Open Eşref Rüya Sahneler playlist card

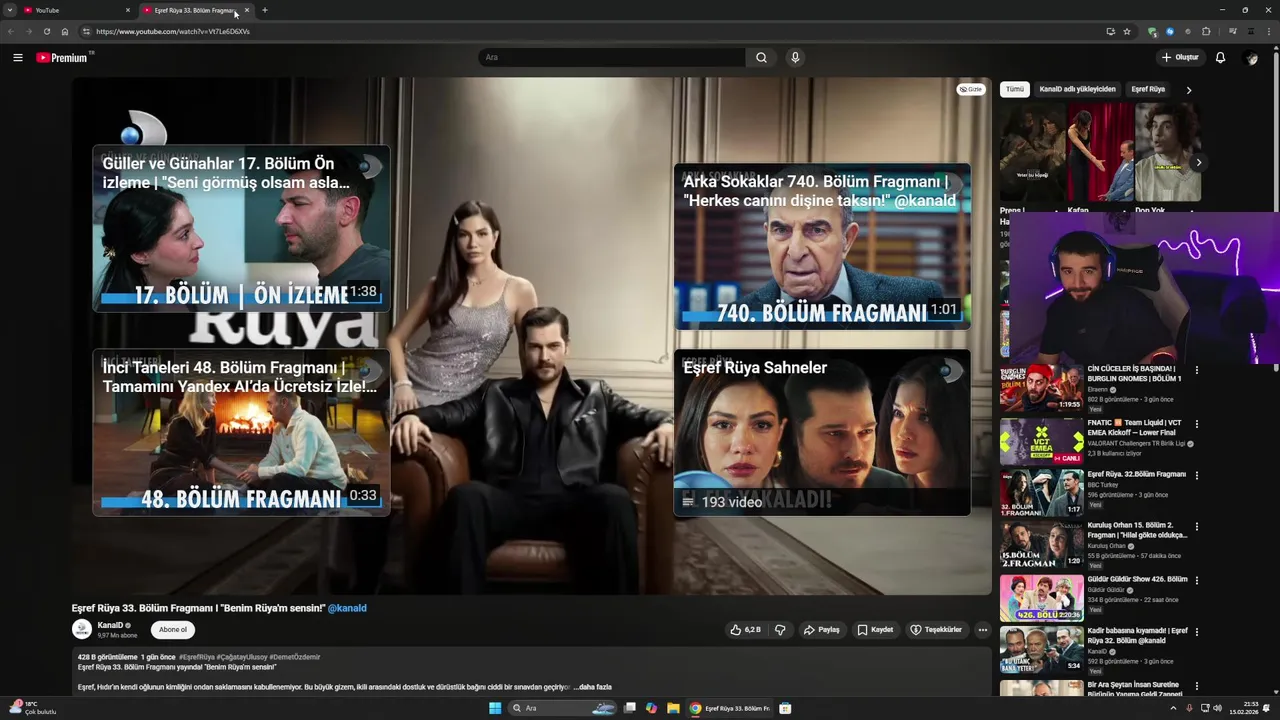coord(822,432)
